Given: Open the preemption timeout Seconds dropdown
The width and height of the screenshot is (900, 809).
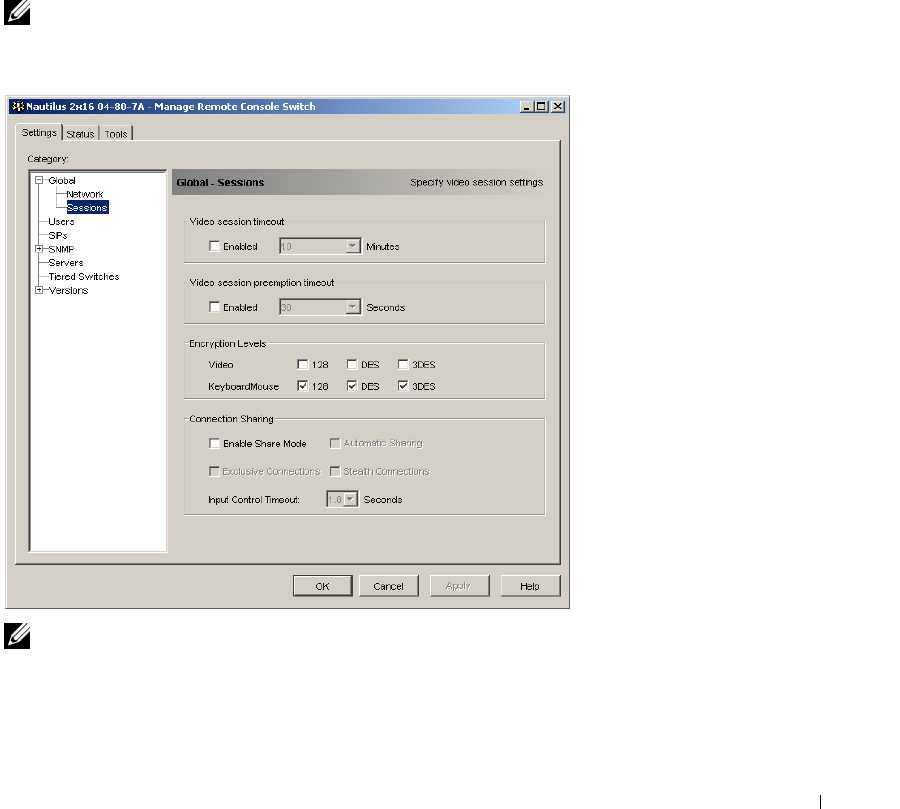Looking at the screenshot, I should coord(352,307).
